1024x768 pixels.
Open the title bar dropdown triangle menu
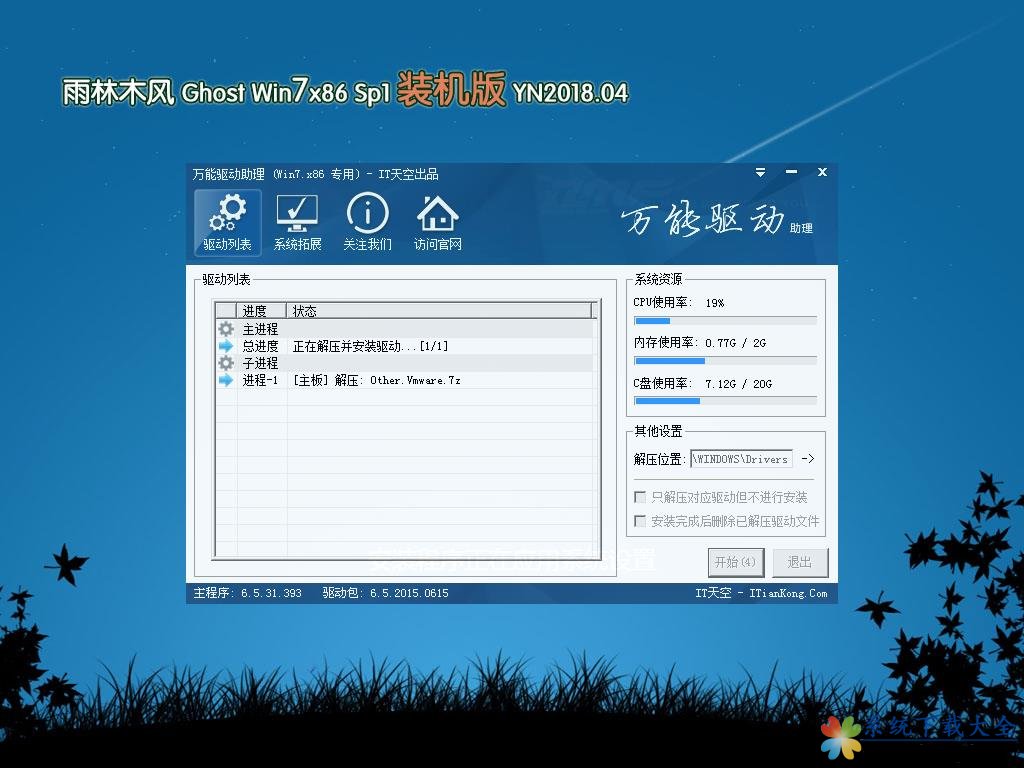(762, 173)
